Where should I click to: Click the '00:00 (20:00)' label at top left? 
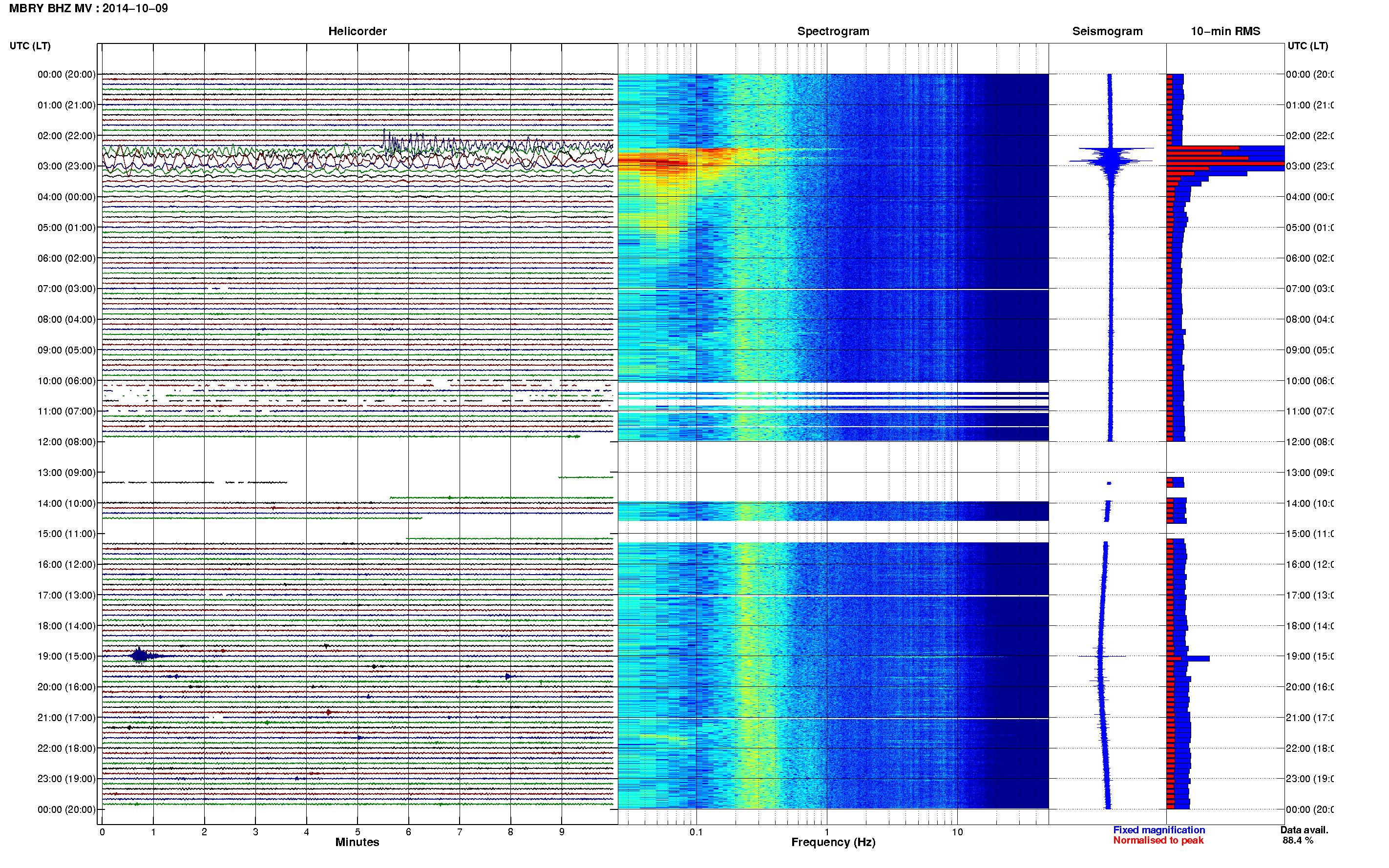(66, 74)
